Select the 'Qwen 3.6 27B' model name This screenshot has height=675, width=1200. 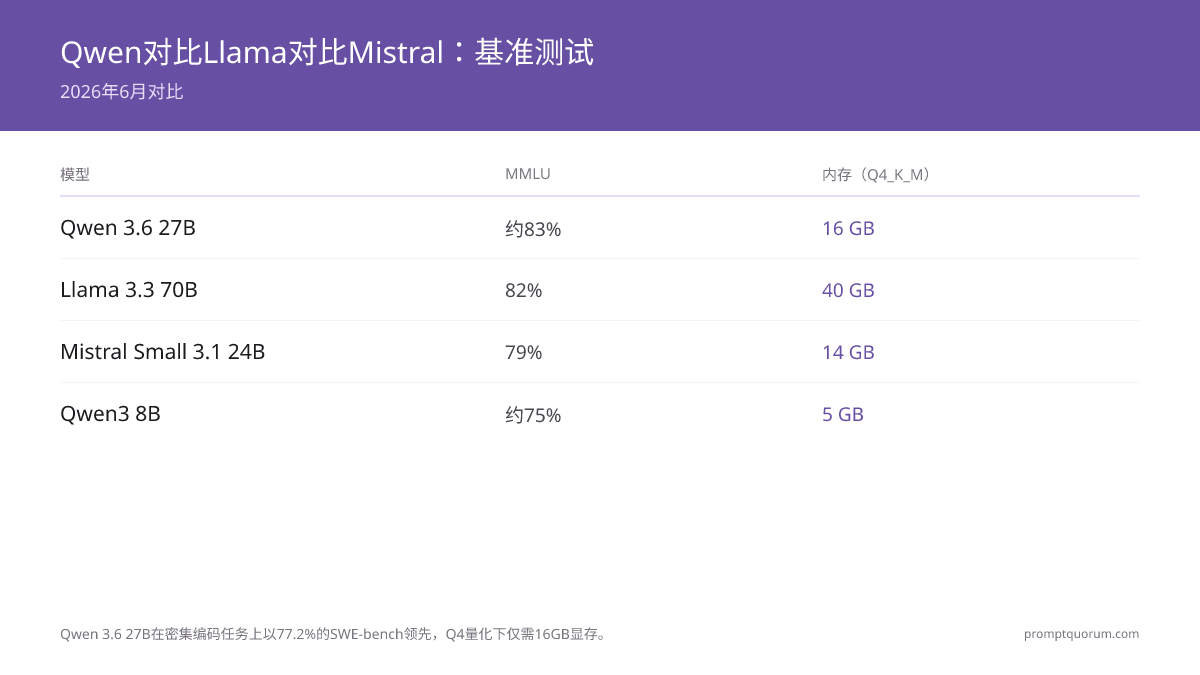[128, 228]
